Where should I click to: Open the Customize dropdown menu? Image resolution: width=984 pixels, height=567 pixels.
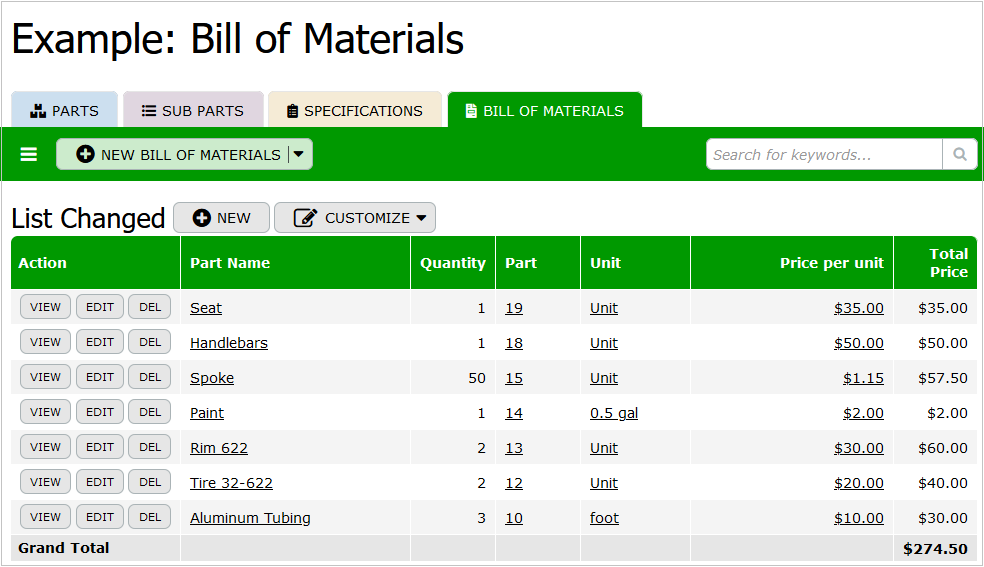420,218
